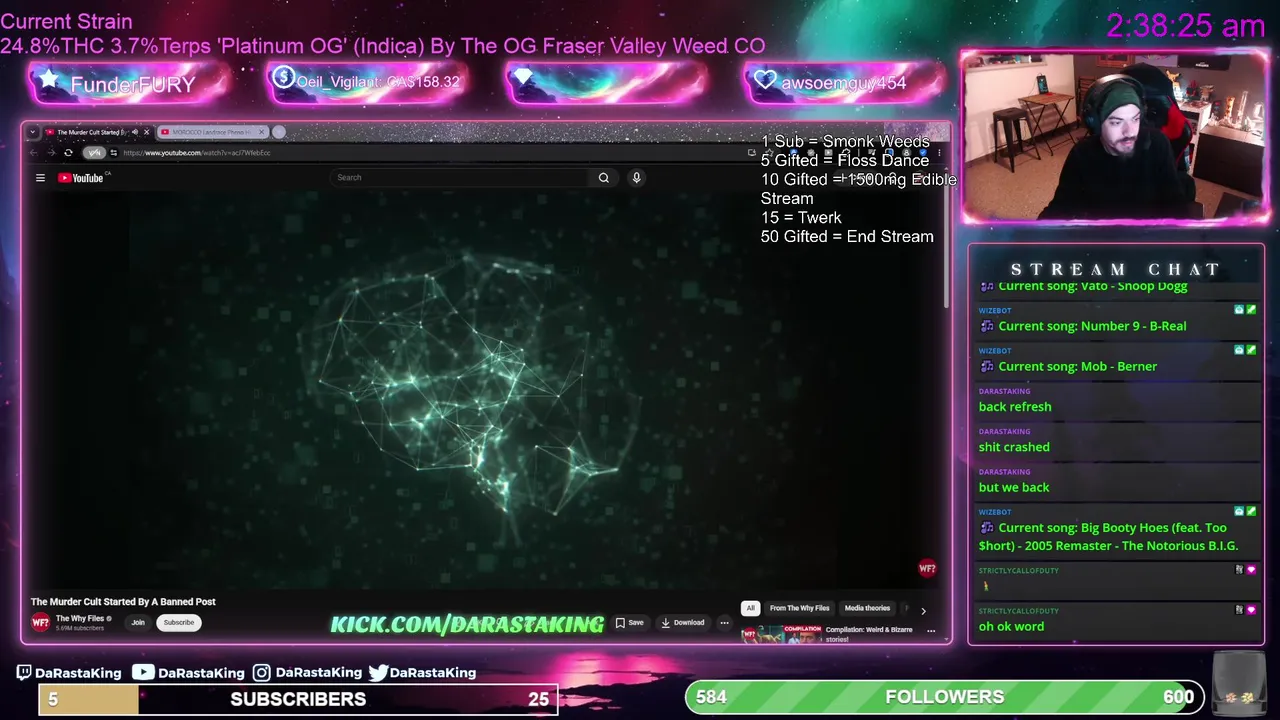Image resolution: width=1280 pixels, height=720 pixels.
Task: Switch to the MOROCCO Landrace tab
Action: pyautogui.click(x=211, y=132)
